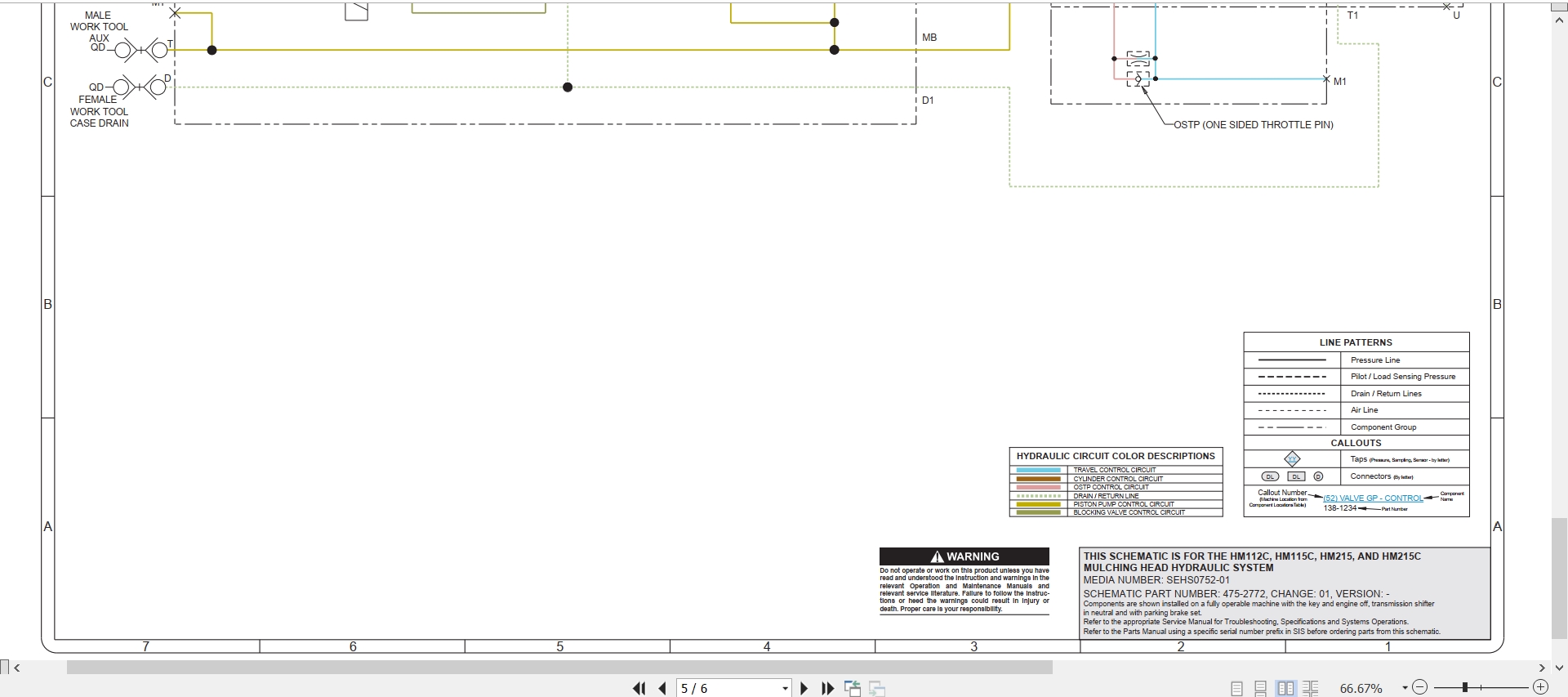This screenshot has width=1568, height=697.
Task: Click the vertical scrollbar thumb
Action: coord(1559,579)
